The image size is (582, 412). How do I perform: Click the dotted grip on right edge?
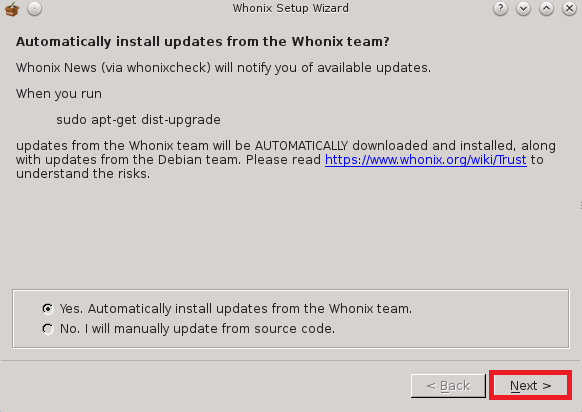pos(580,205)
